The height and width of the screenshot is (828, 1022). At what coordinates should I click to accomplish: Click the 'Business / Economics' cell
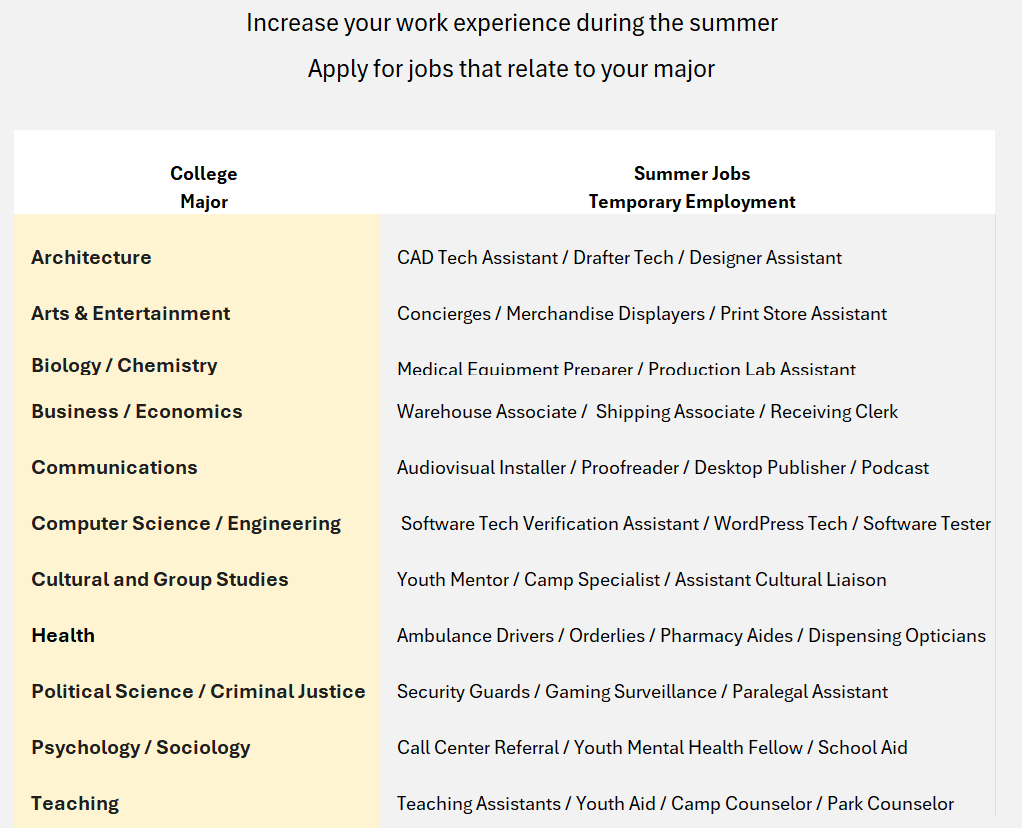pos(136,412)
